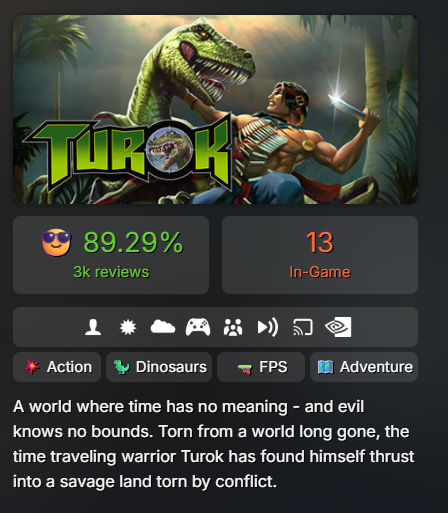
Task: Click the audio speaker waves icon
Action: pos(268,327)
